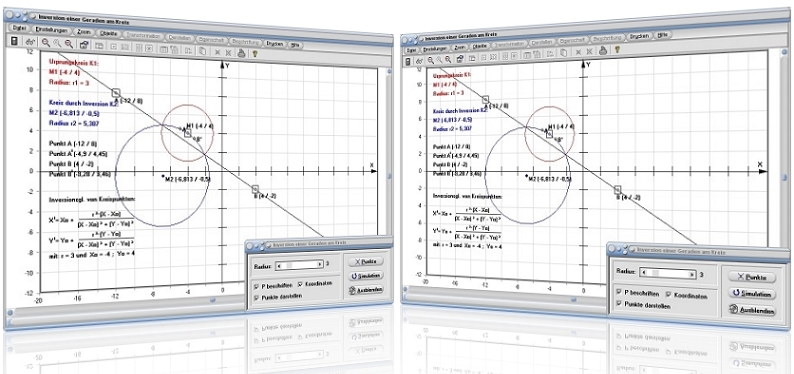
Task: Click the vertical scrollbar thumb of right window
Action: (784, 177)
